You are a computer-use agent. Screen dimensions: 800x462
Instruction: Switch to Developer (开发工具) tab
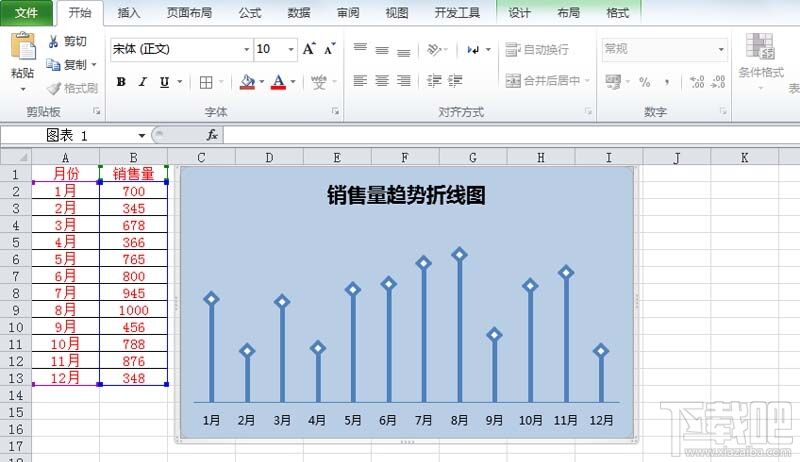coord(457,13)
